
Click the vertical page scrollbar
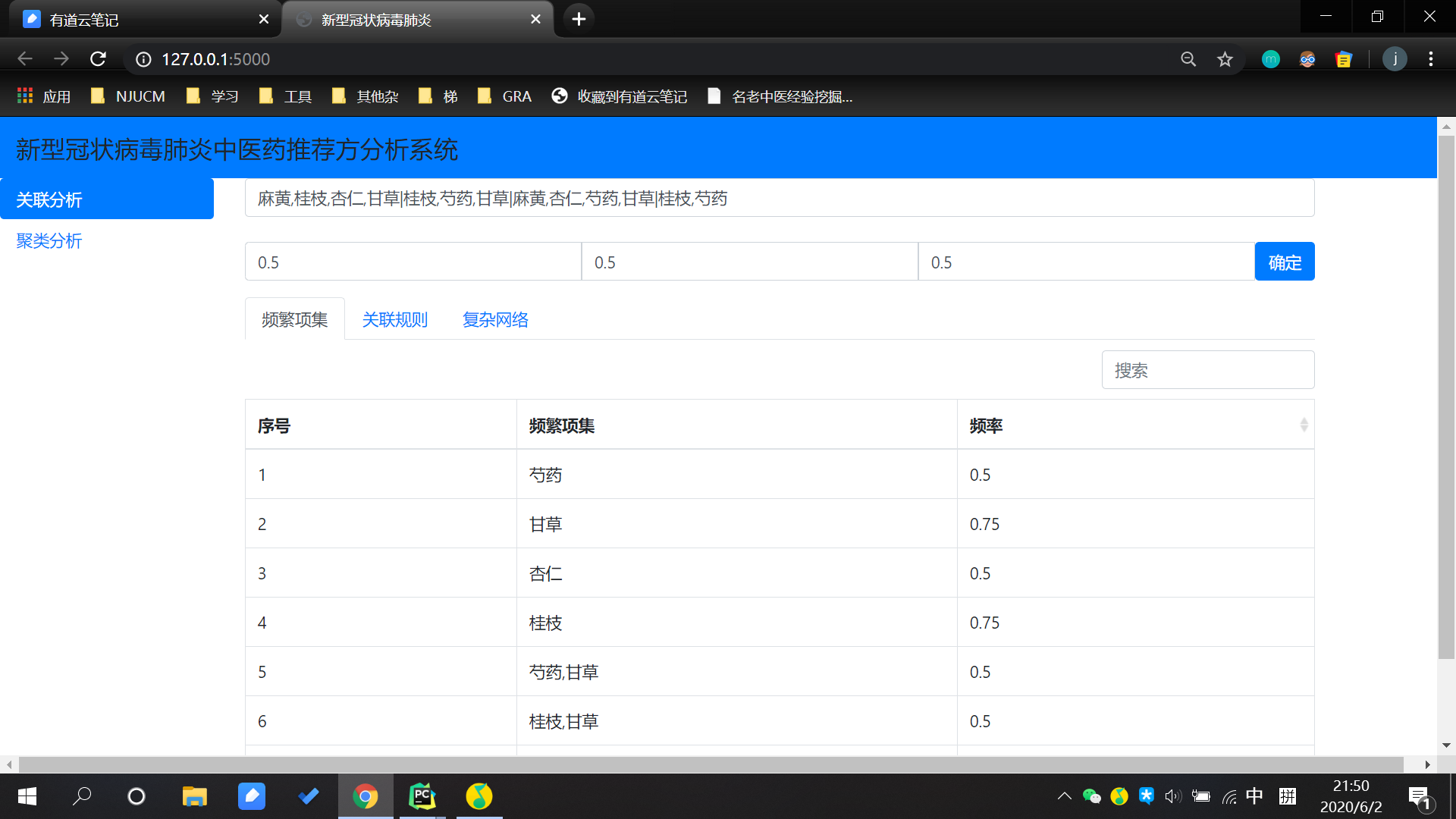[1446, 394]
